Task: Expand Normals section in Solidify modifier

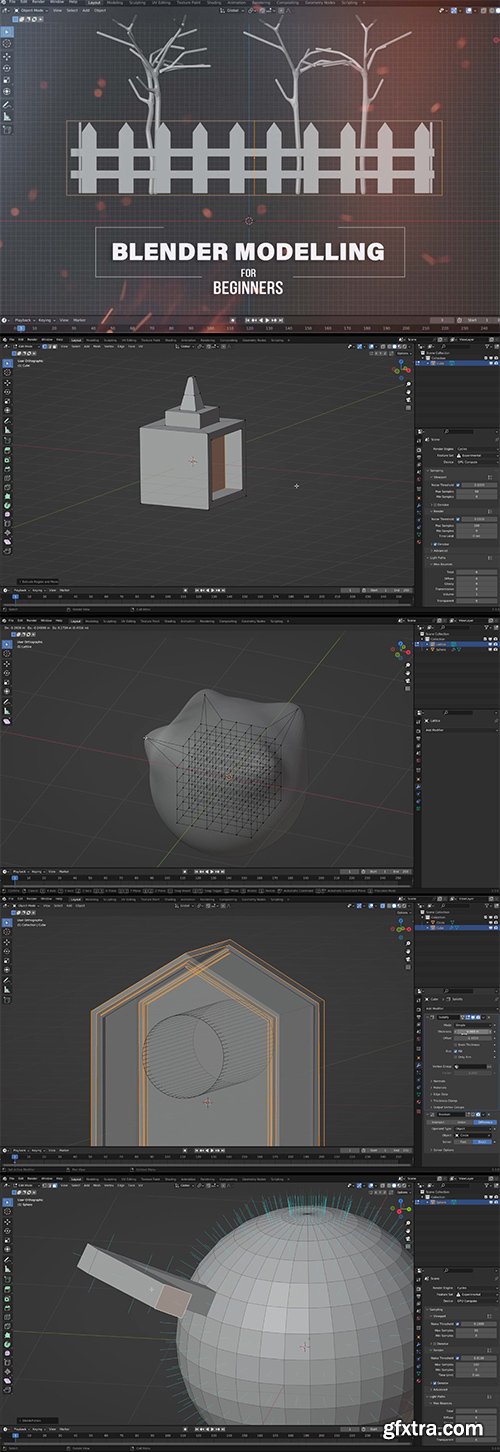Action: pyautogui.click(x=439, y=1081)
